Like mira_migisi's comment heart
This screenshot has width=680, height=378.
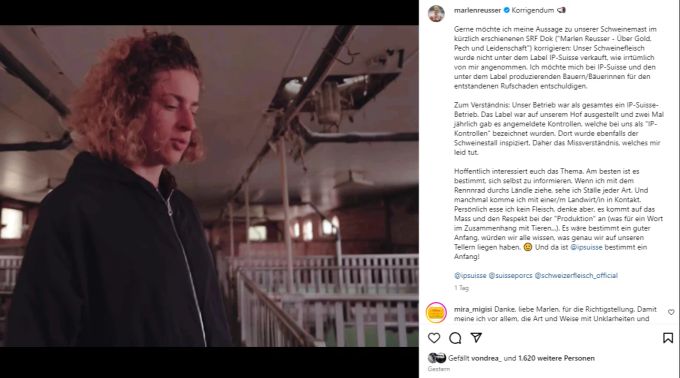click(671, 312)
